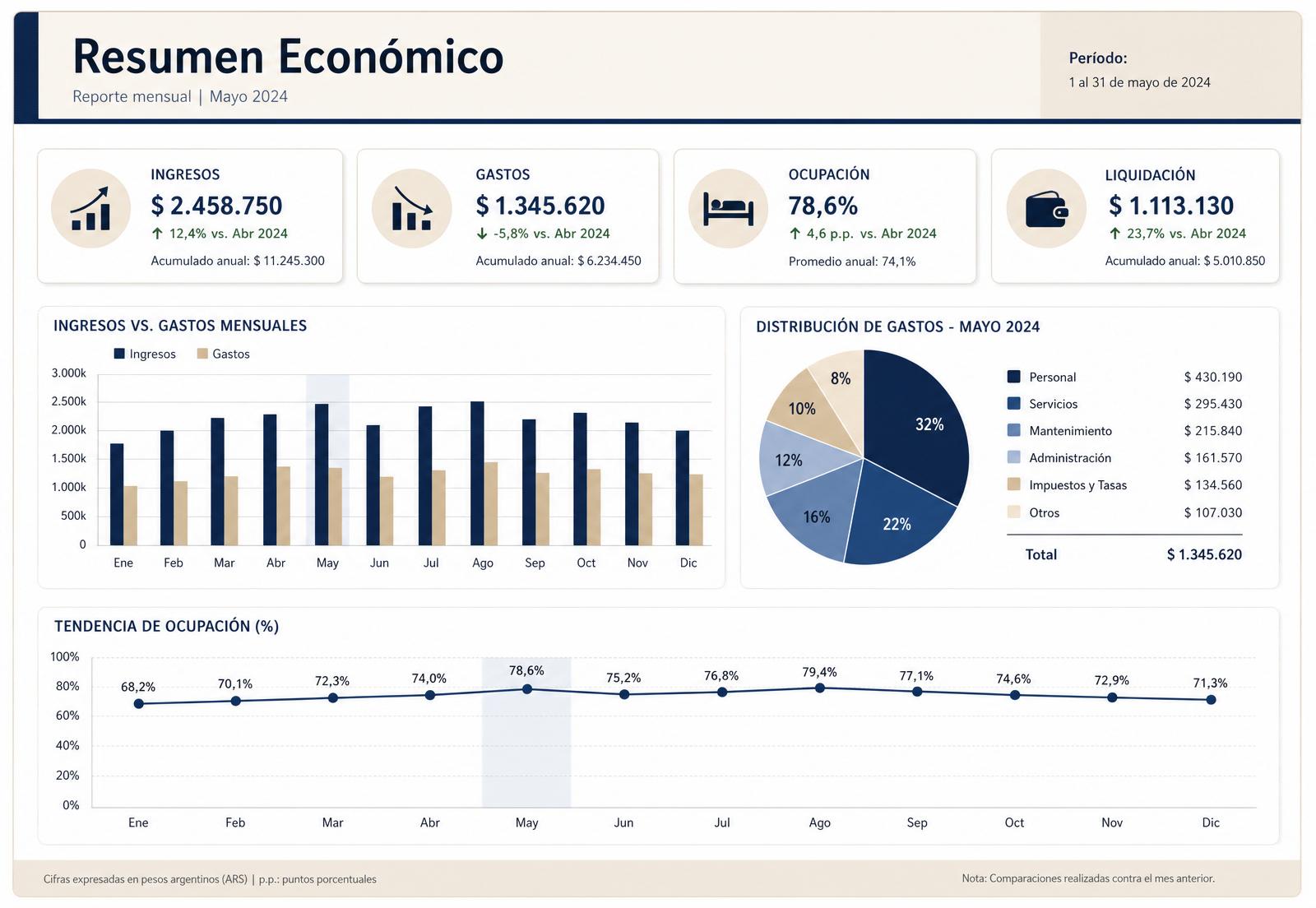Click the Impuestos y Tasas amount $ 134.560
Viewport: 1316px width, 908px height.
pyautogui.click(x=1213, y=484)
